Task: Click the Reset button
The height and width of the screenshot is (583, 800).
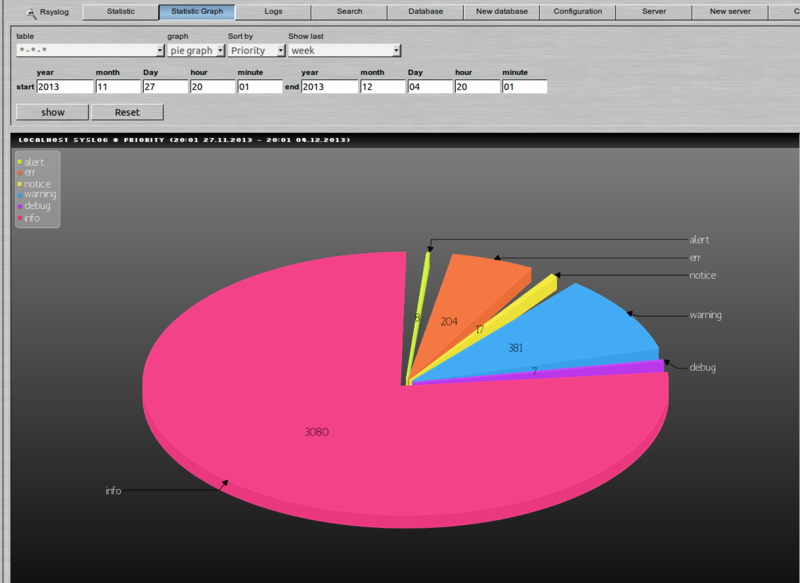Action: (128, 111)
